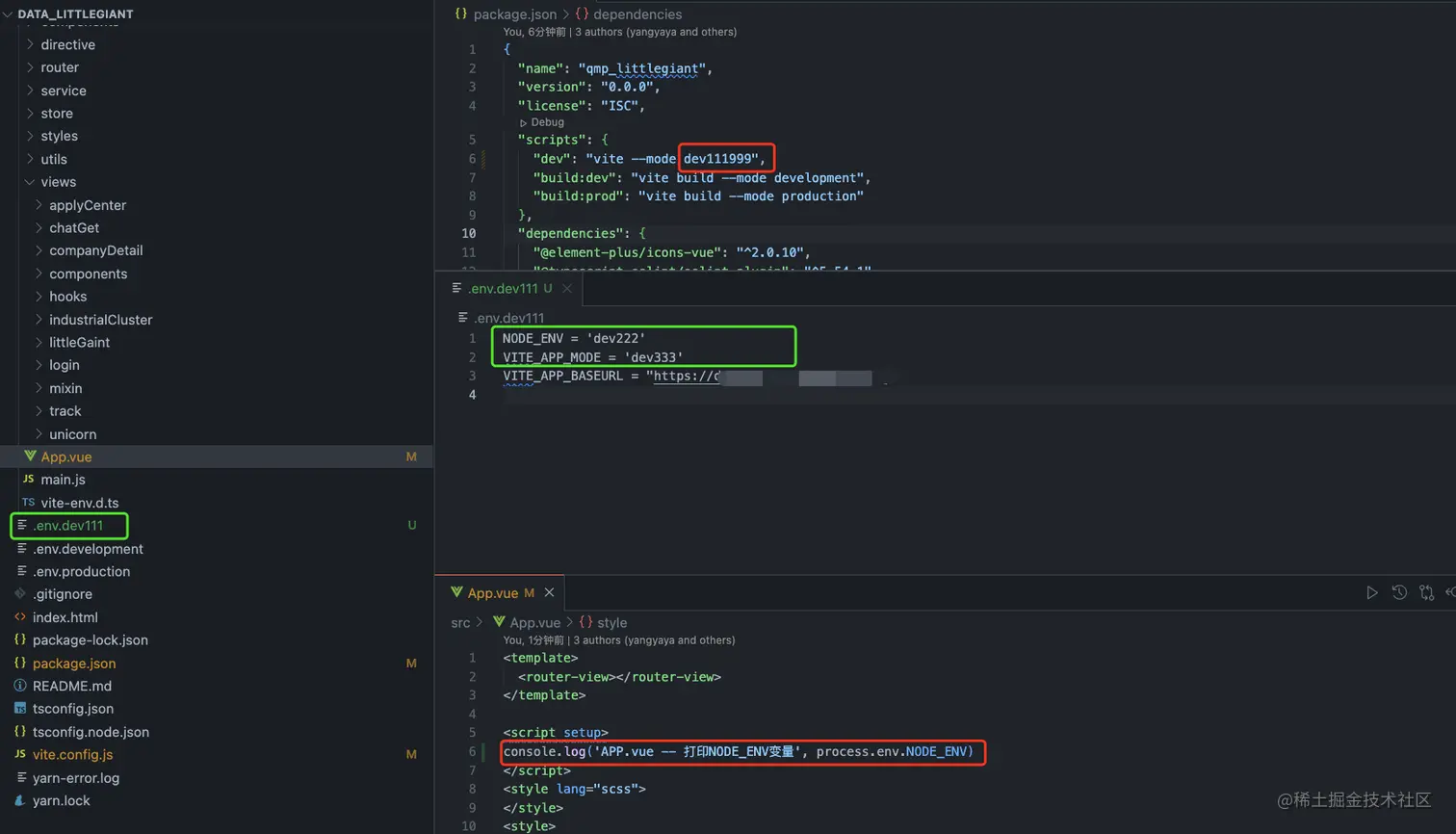This screenshot has width=1456, height=834.
Task: Click the info icon beside README.md
Action: pyautogui.click(x=20, y=686)
